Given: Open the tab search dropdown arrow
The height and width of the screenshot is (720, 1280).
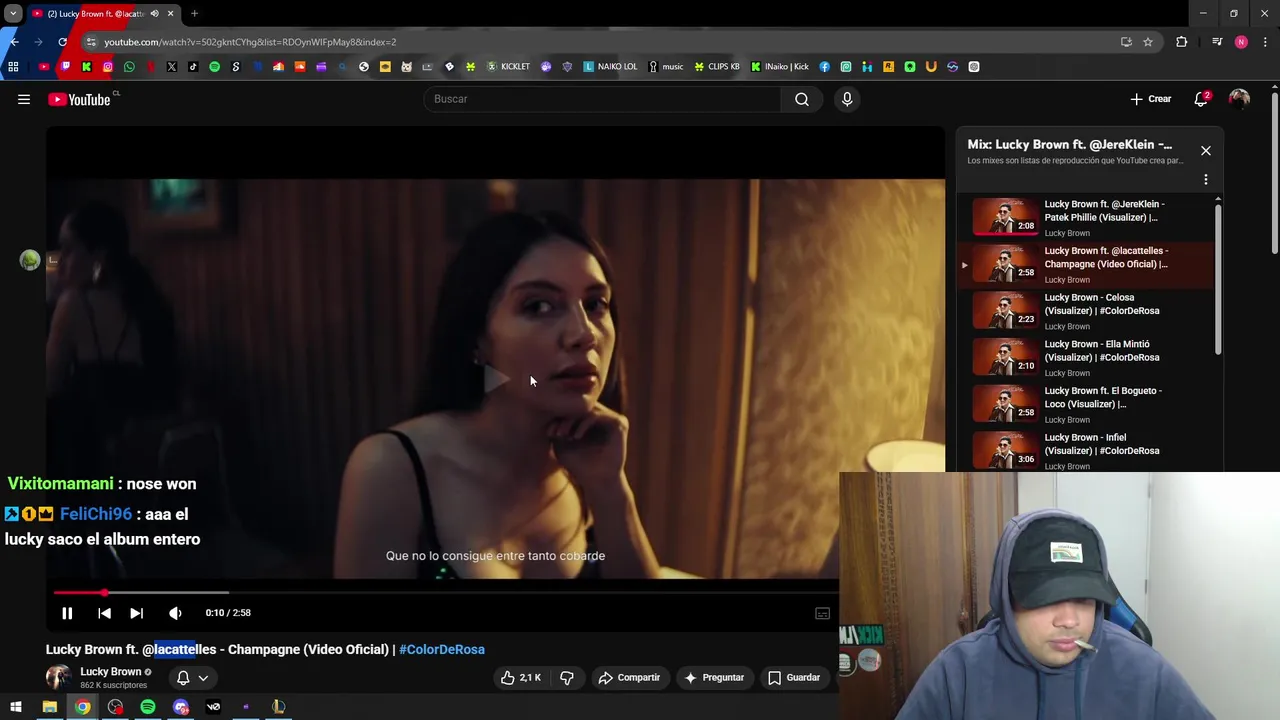Looking at the screenshot, I should click(13, 14).
